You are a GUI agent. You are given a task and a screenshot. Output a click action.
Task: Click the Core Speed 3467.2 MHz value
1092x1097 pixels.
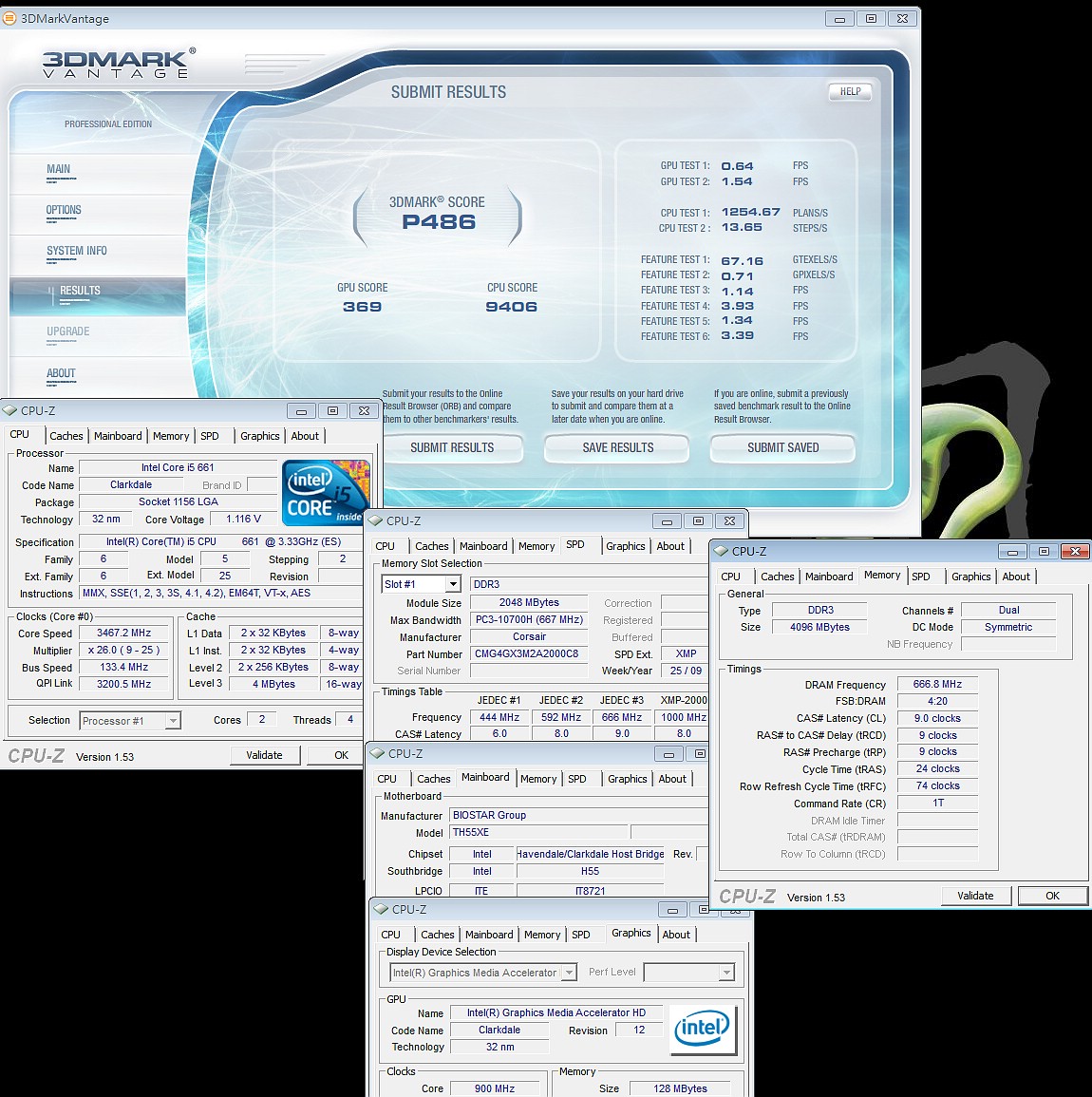(x=123, y=633)
